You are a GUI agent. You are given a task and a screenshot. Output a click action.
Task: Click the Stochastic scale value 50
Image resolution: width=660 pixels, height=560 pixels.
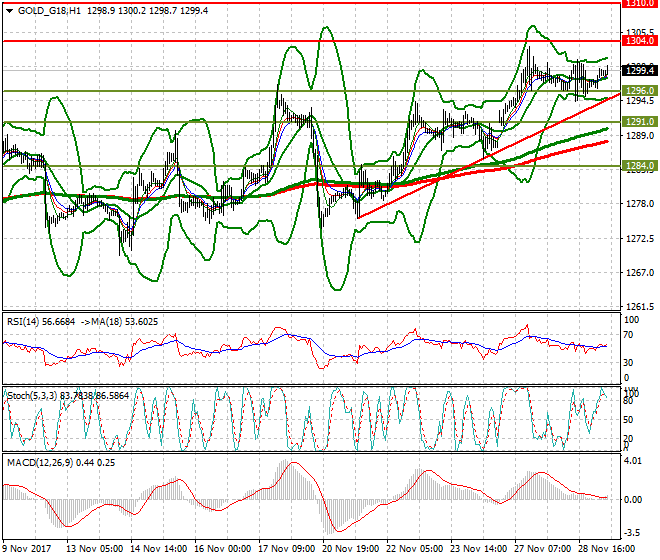628,420
